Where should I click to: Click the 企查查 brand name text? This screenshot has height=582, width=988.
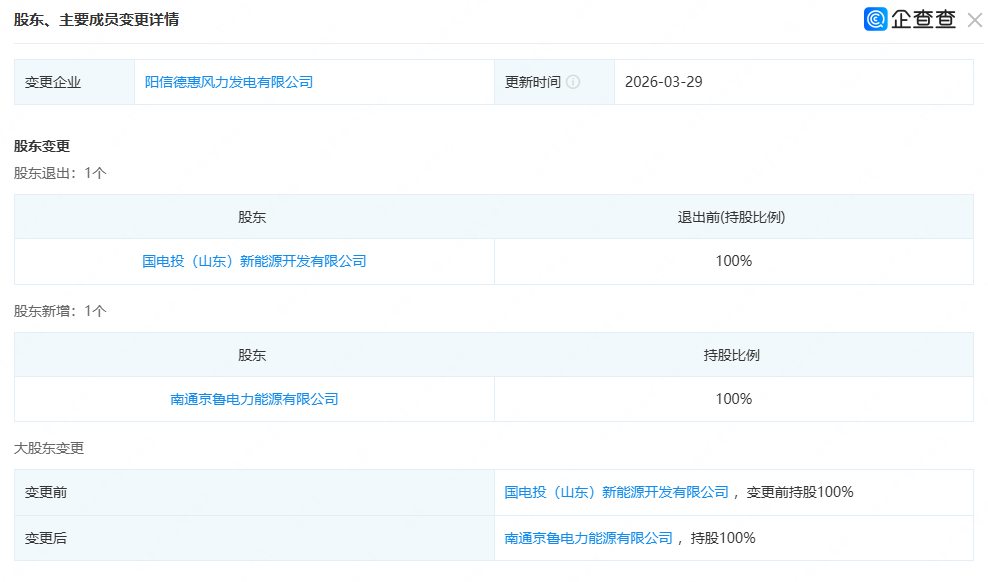(x=923, y=19)
